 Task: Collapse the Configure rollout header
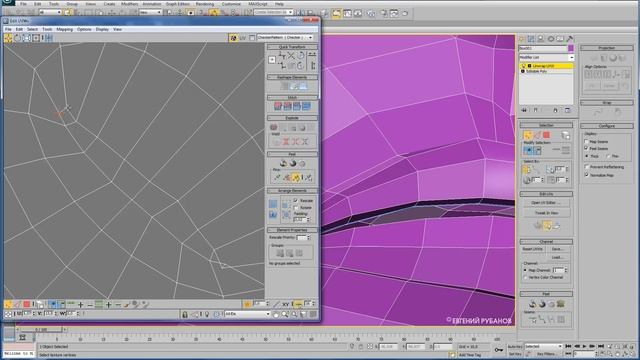[607, 126]
